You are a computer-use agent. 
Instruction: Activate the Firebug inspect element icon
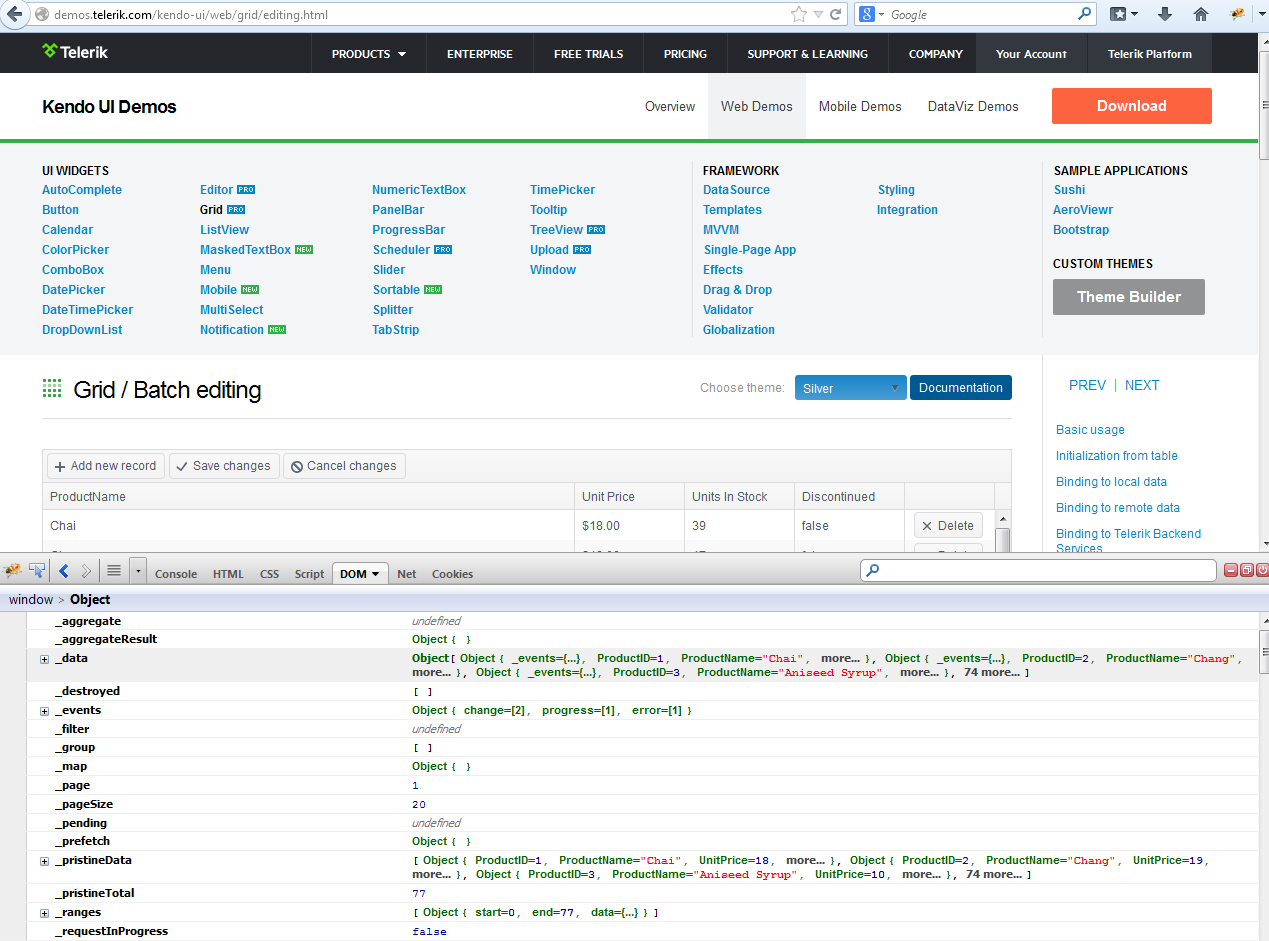pyautogui.click(x=37, y=571)
